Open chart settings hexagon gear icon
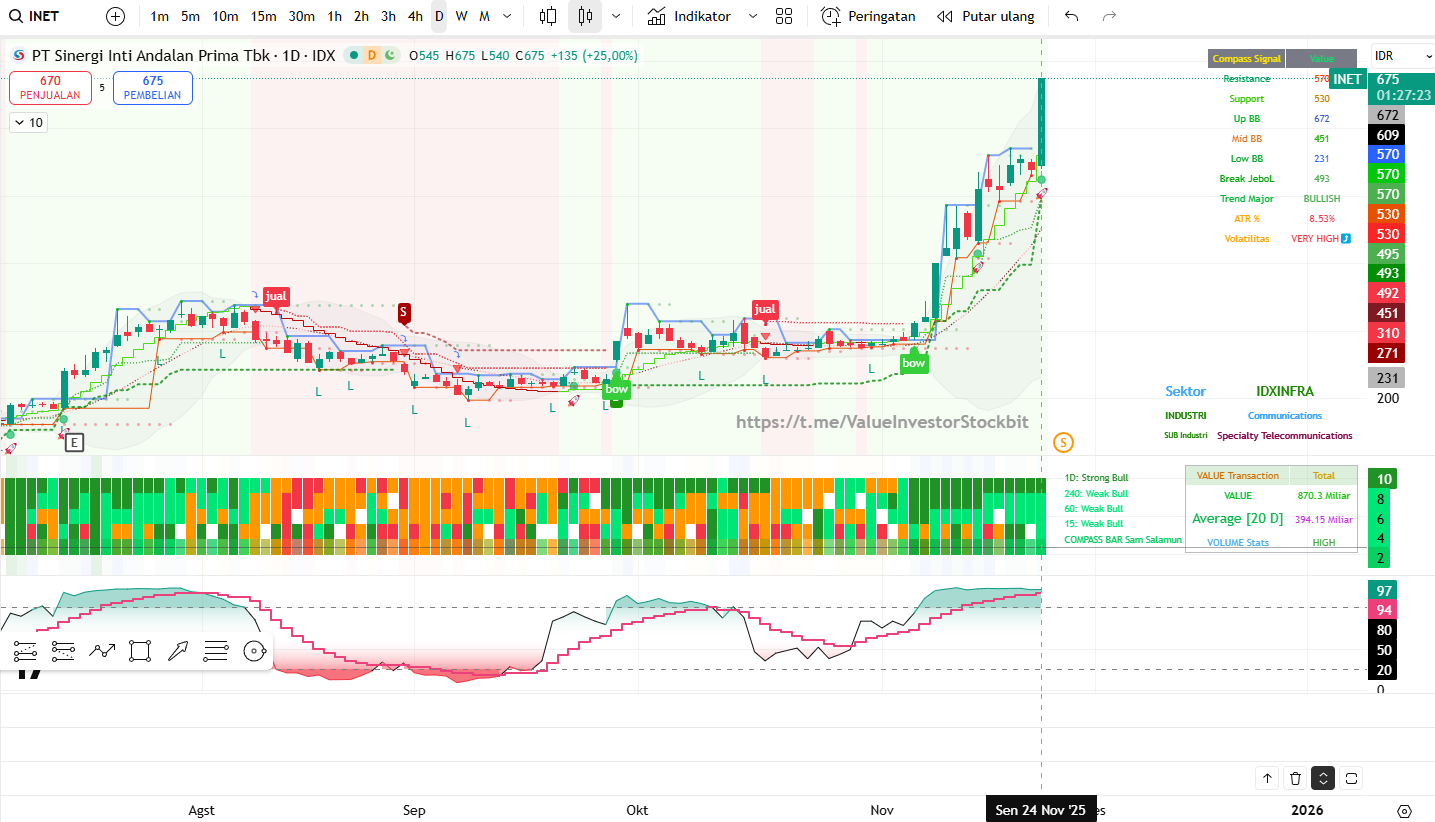 pyautogui.click(x=1404, y=810)
